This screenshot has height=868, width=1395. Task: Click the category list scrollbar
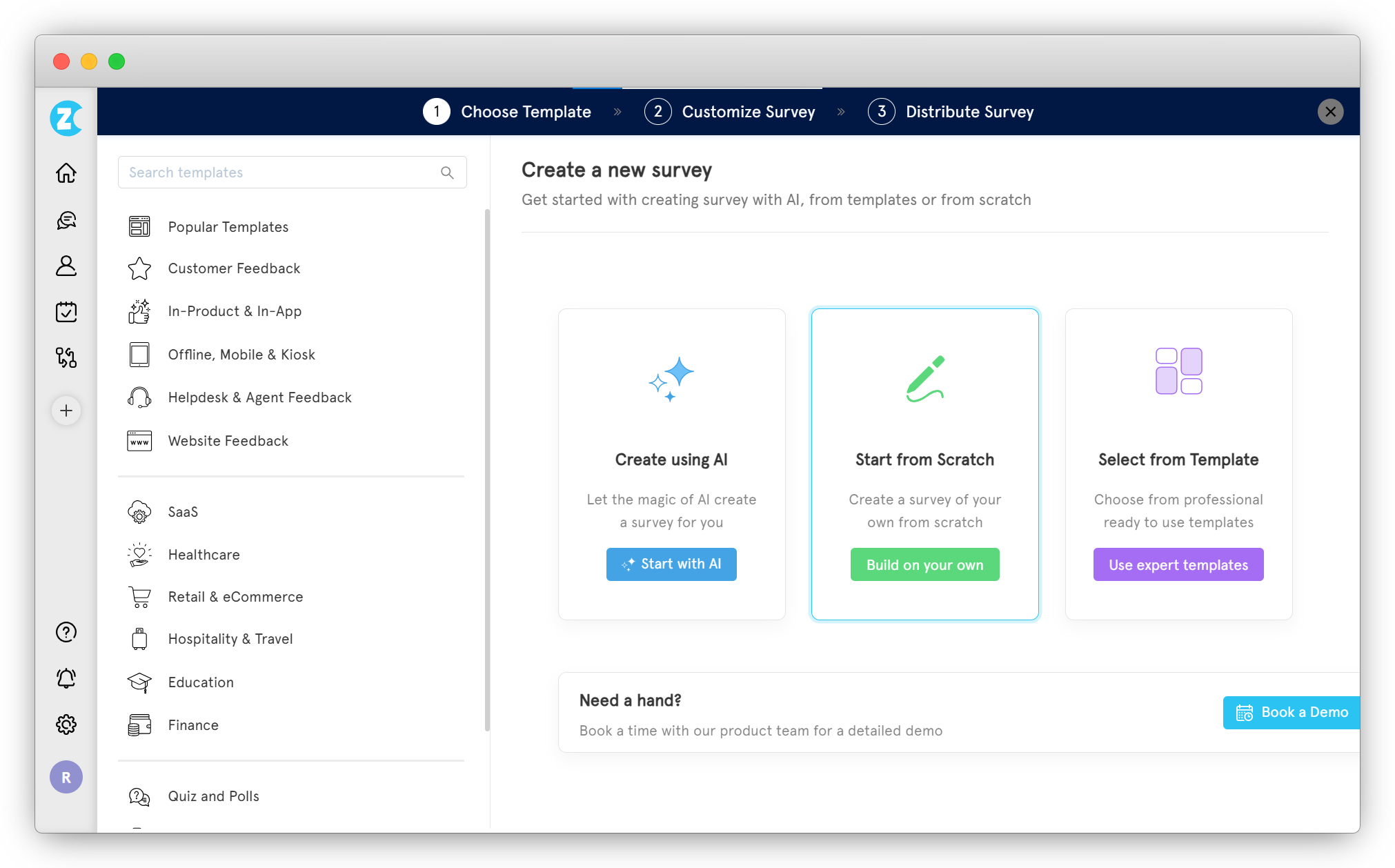tap(487, 469)
